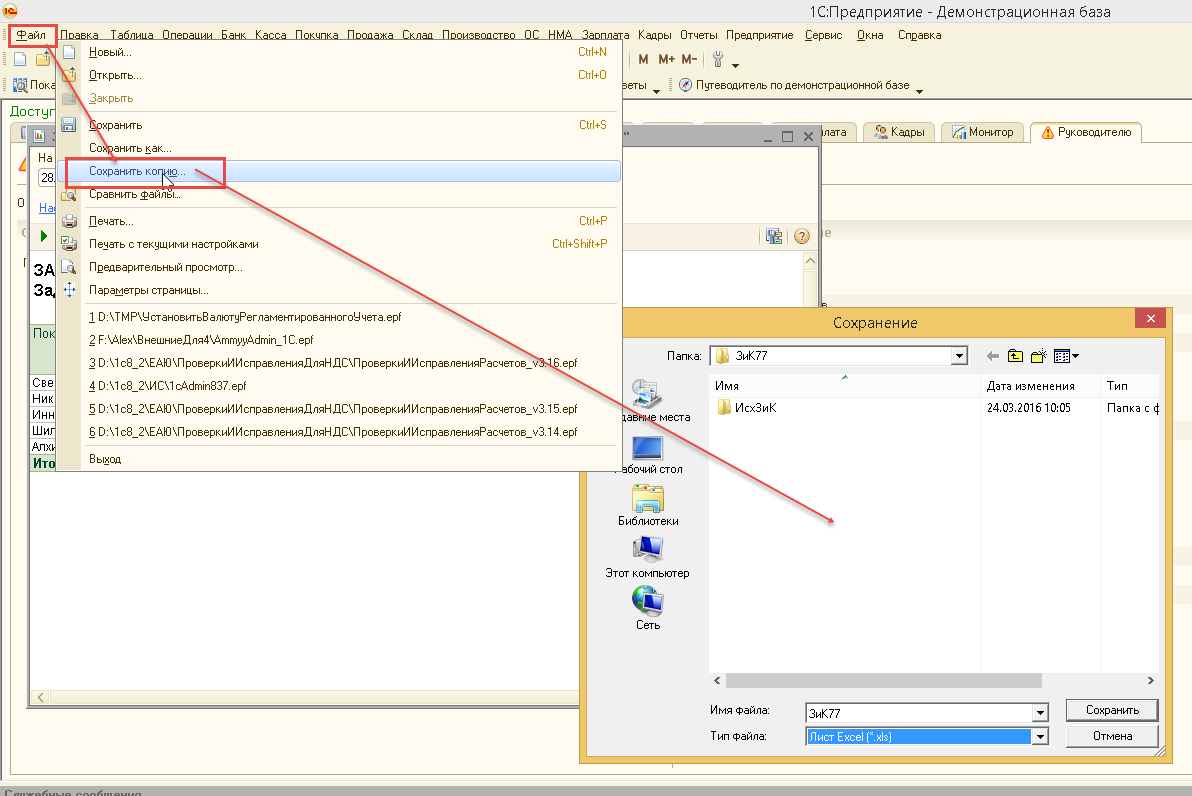
Task: Choose Печать с текущими настройками
Action: click(339, 244)
